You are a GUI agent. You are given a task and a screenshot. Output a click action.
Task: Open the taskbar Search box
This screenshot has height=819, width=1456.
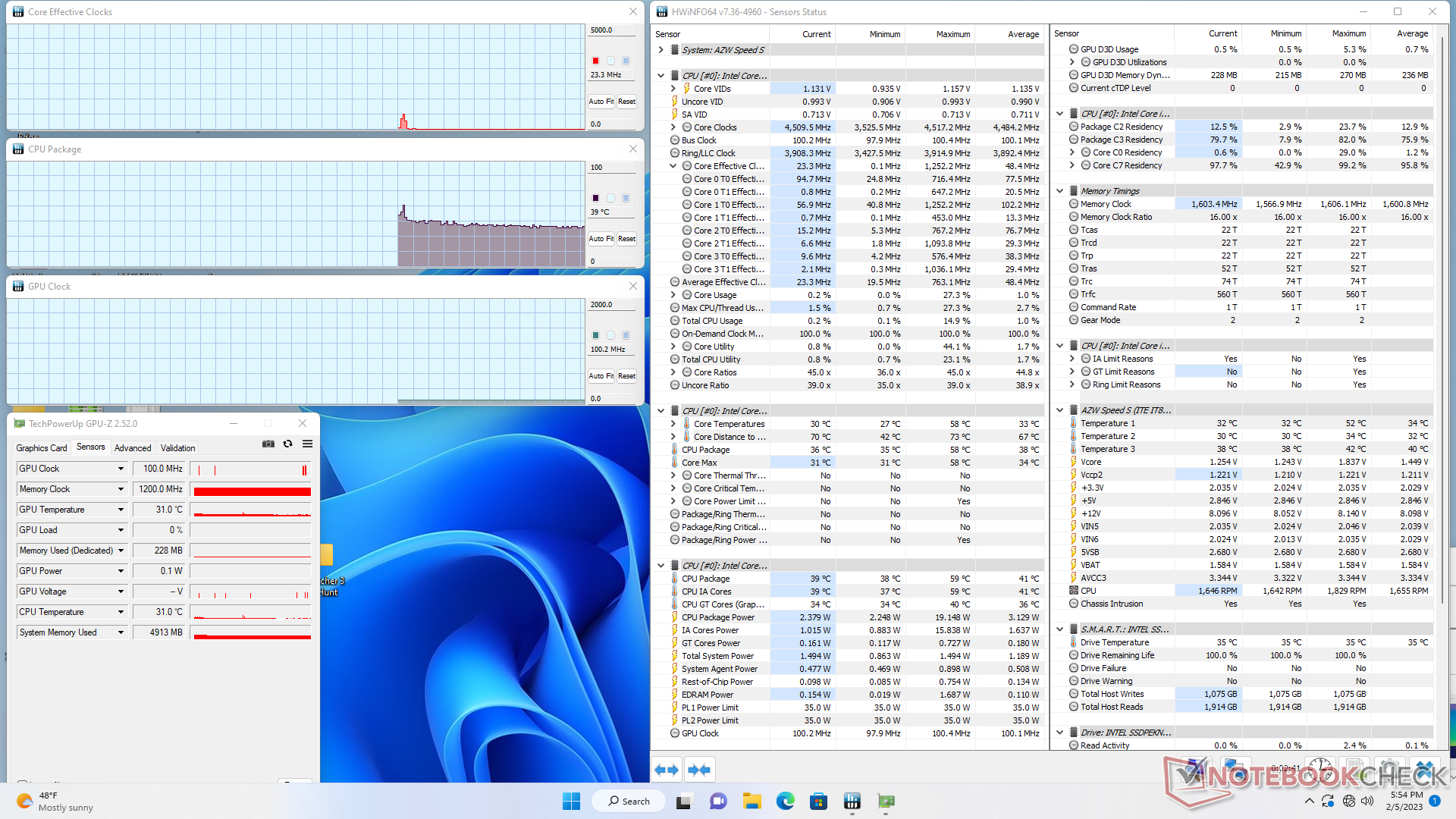(629, 801)
